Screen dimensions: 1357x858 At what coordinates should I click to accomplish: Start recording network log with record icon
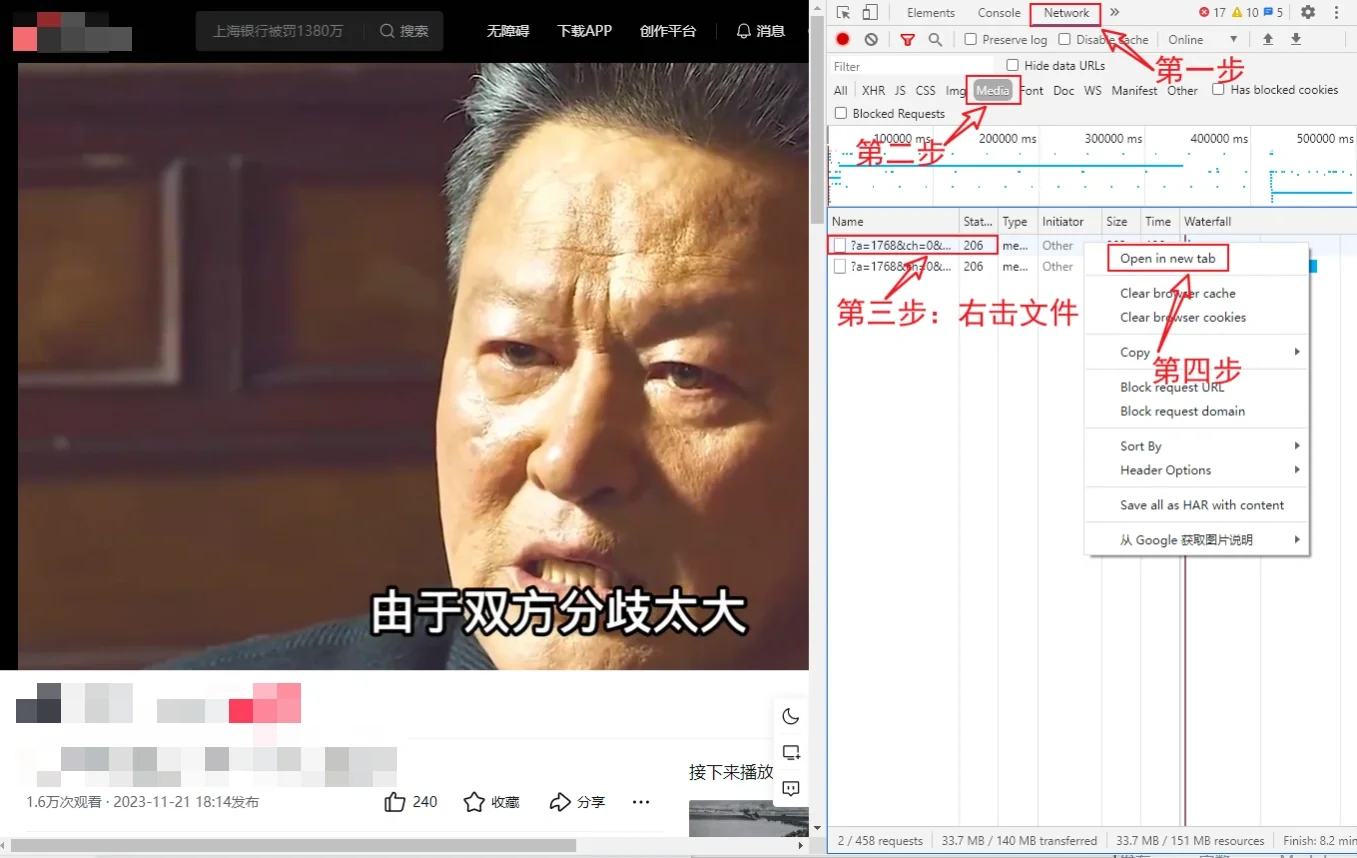843,39
